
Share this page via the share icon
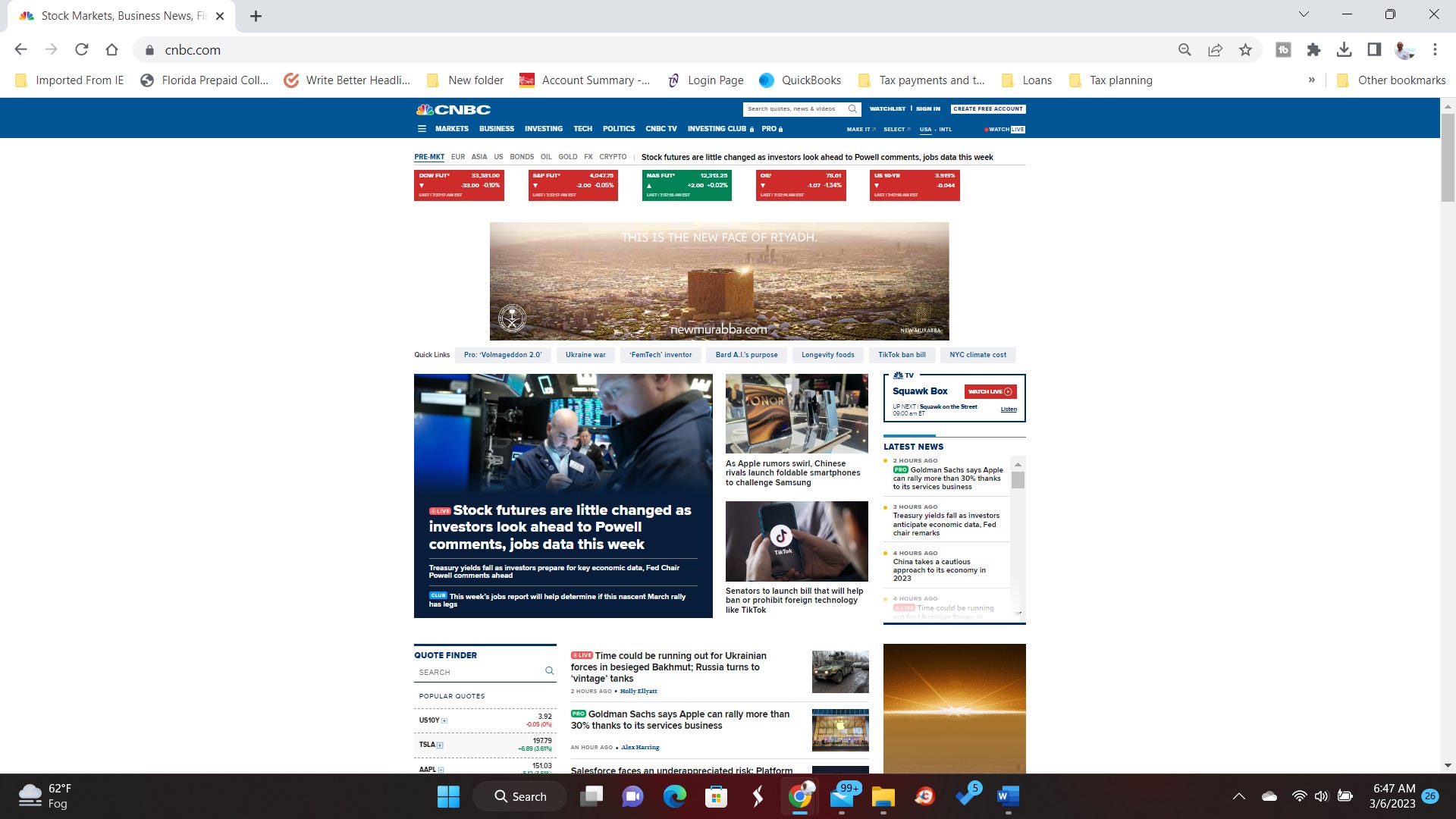click(1215, 49)
